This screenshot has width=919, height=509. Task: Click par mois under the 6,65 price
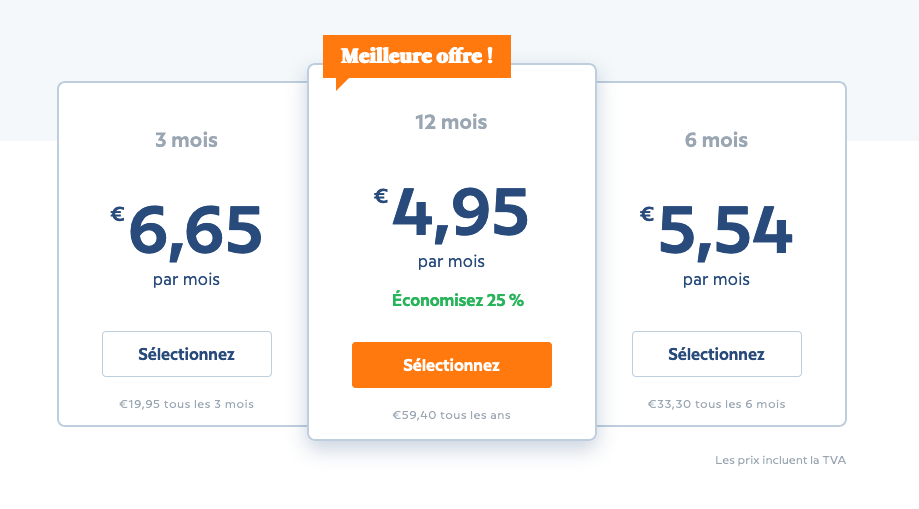(x=186, y=280)
